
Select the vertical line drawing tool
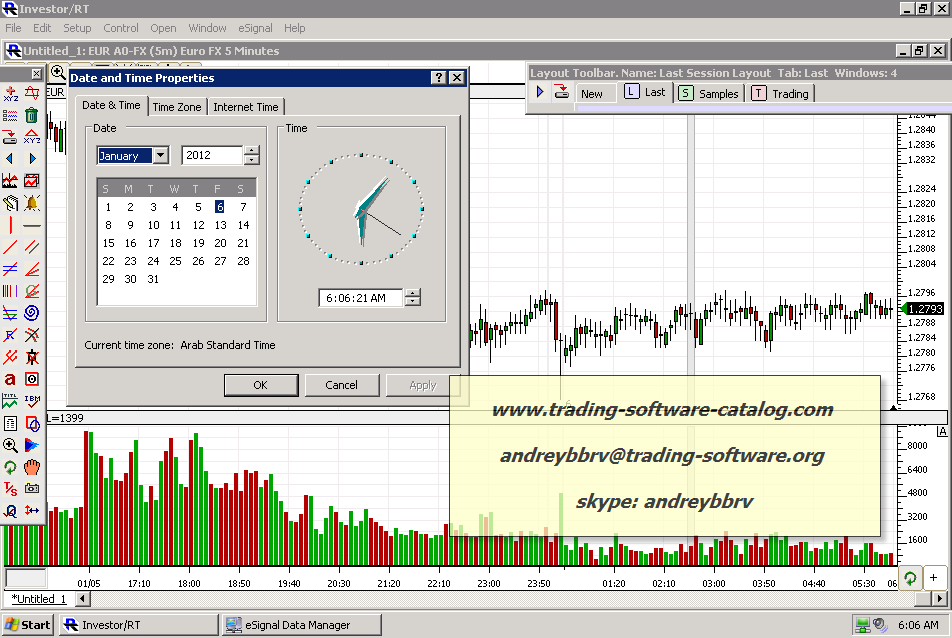(x=10, y=226)
